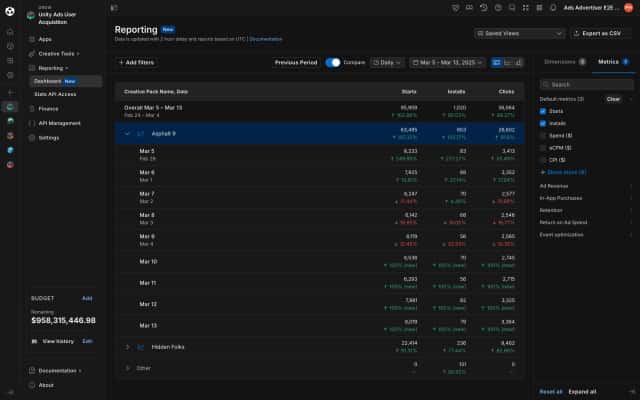The width and height of the screenshot is (640, 400).
Task: Expand the Other row
Action: [x=127, y=368]
